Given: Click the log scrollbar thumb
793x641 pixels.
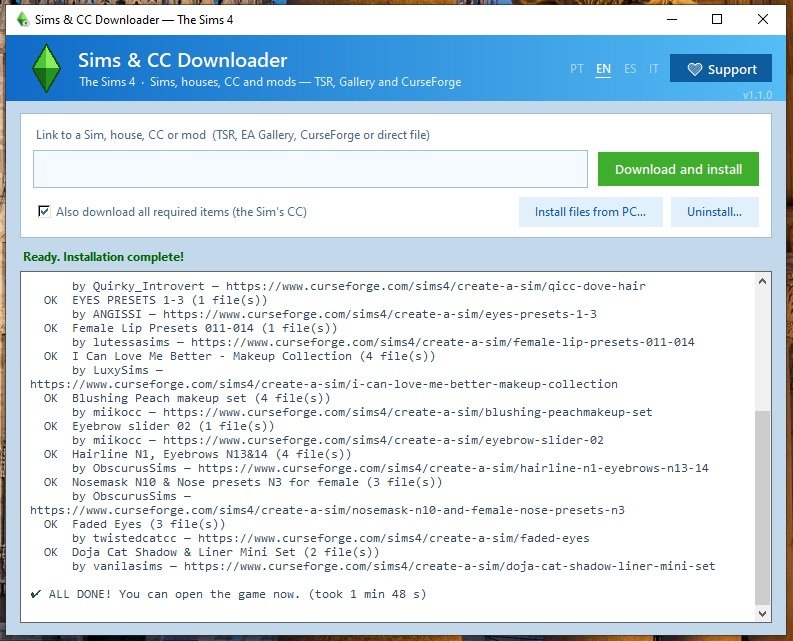Looking at the screenshot, I should pyautogui.click(x=763, y=507).
